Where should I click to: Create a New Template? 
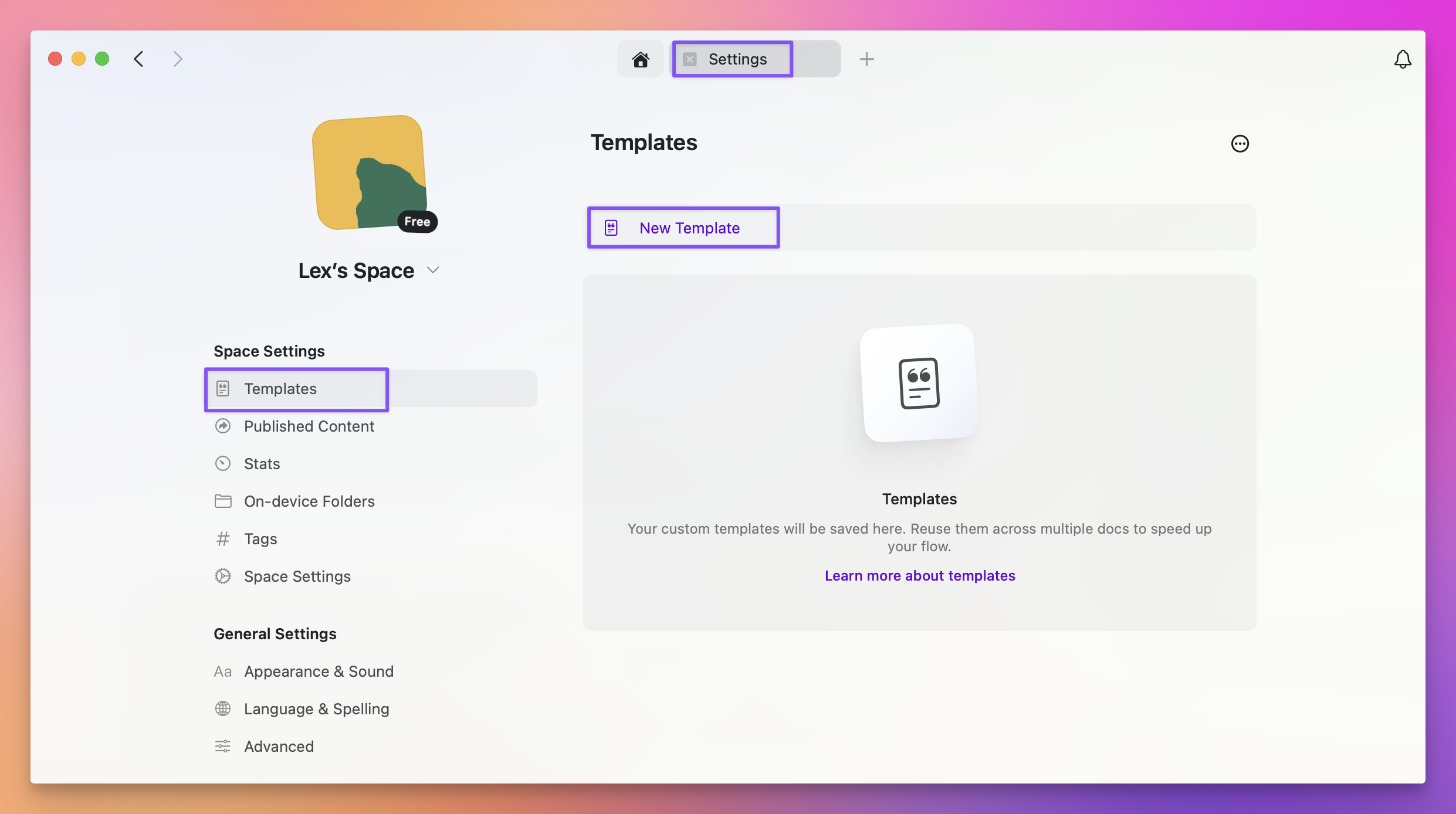683,228
